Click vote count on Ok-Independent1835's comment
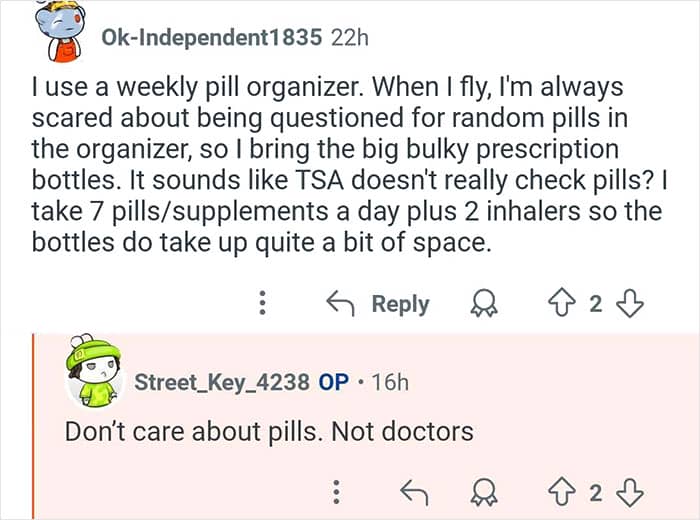700x520 pixels. [x=595, y=304]
